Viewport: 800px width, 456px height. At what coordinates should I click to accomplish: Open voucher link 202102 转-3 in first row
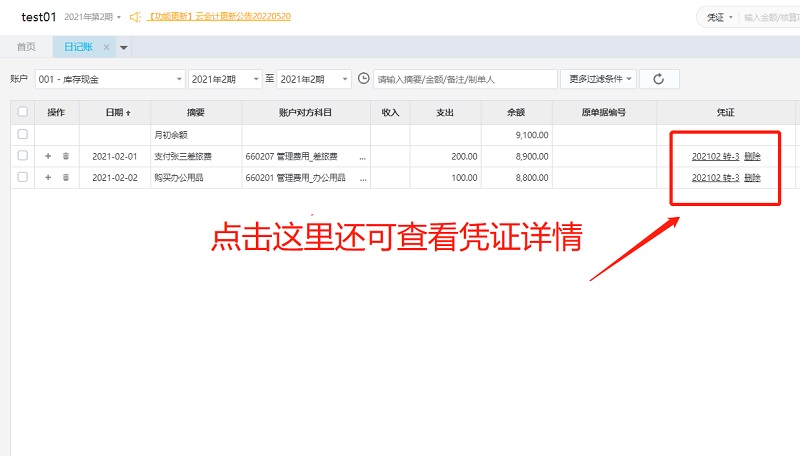point(715,156)
